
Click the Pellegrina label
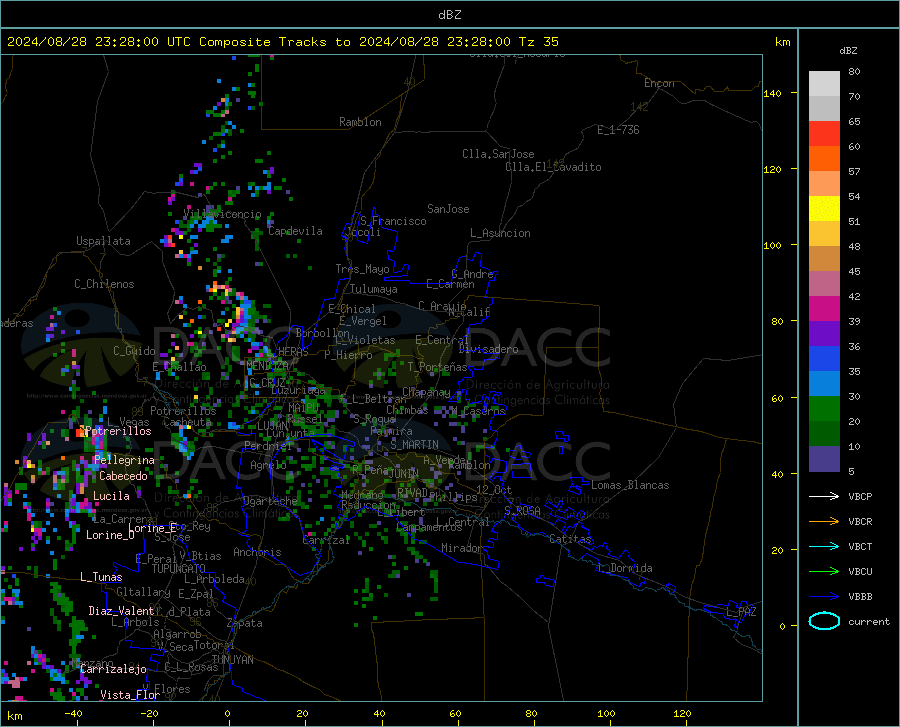point(125,460)
